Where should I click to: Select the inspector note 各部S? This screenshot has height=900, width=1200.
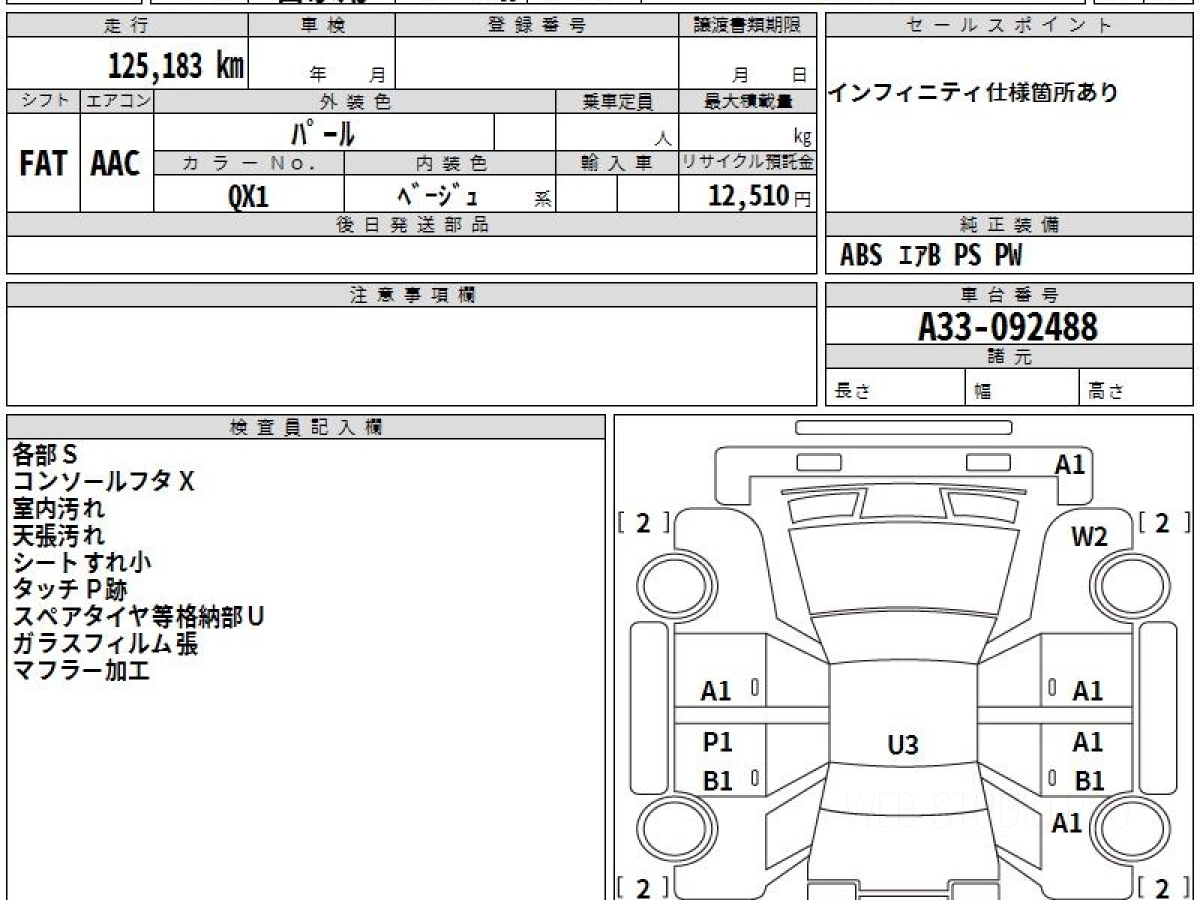(45, 454)
